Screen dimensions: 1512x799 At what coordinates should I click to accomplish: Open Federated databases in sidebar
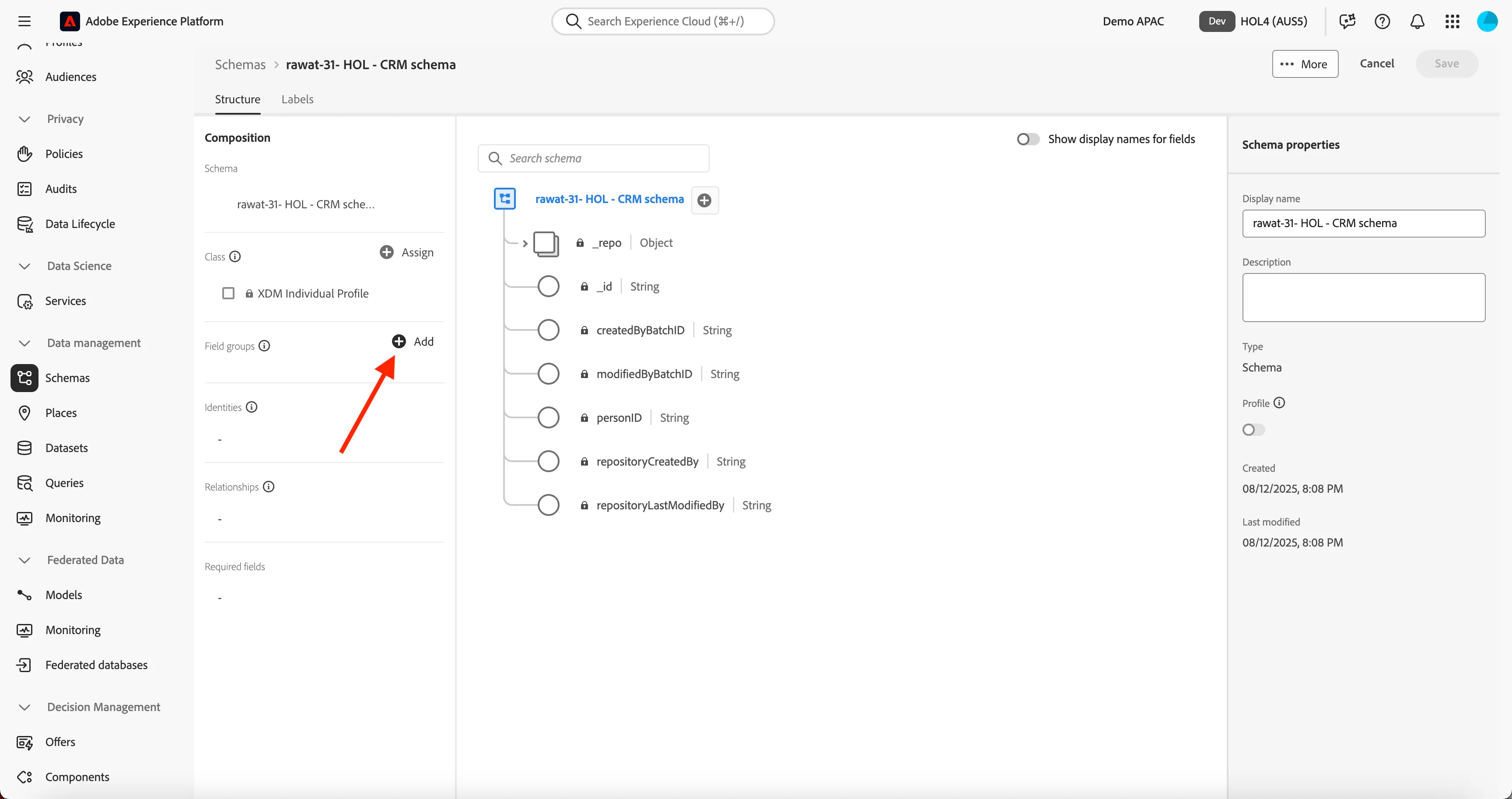[x=96, y=665]
